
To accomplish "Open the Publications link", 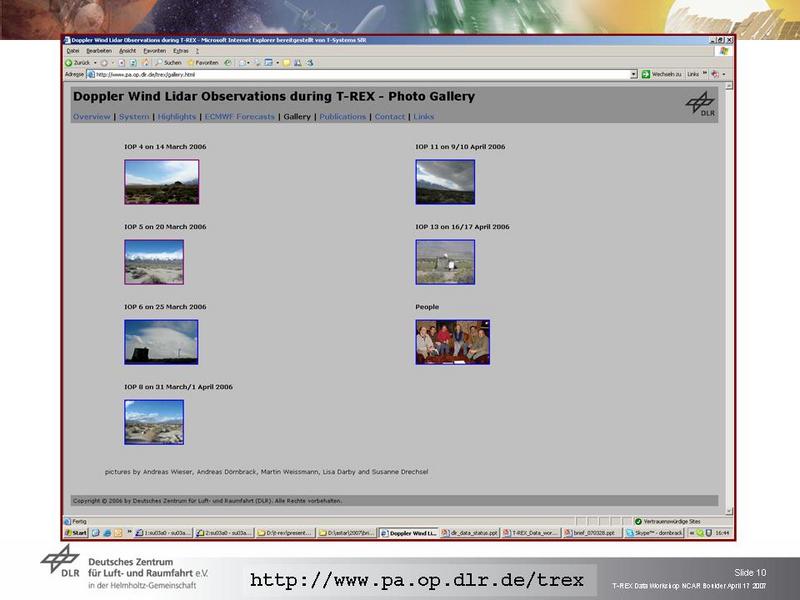I will click(343, 117).
